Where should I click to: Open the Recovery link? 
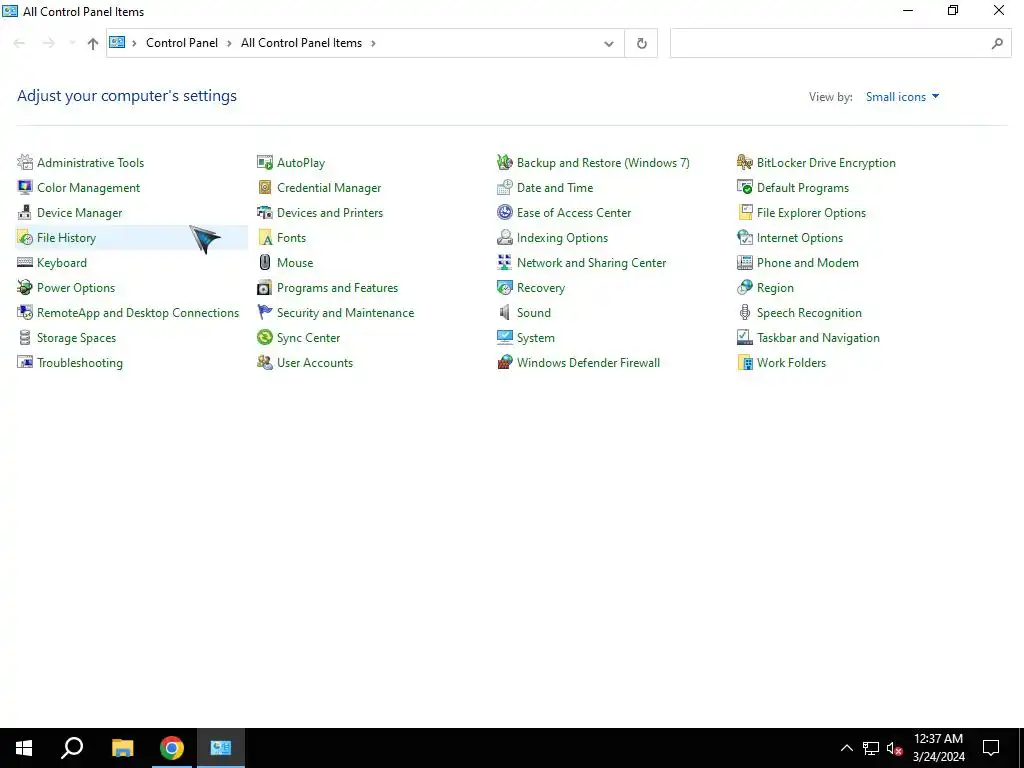(541, 288)
